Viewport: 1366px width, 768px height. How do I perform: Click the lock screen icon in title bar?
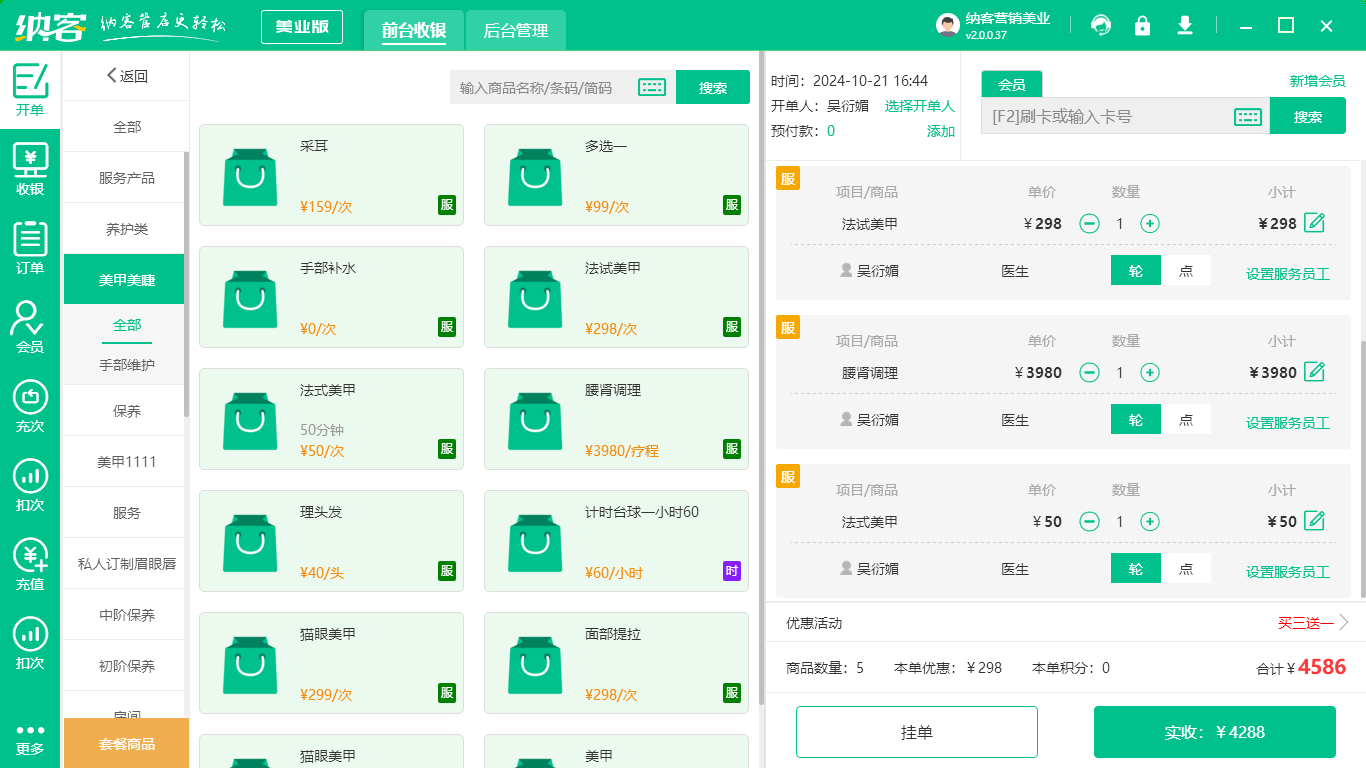[x=1143, y=25]
